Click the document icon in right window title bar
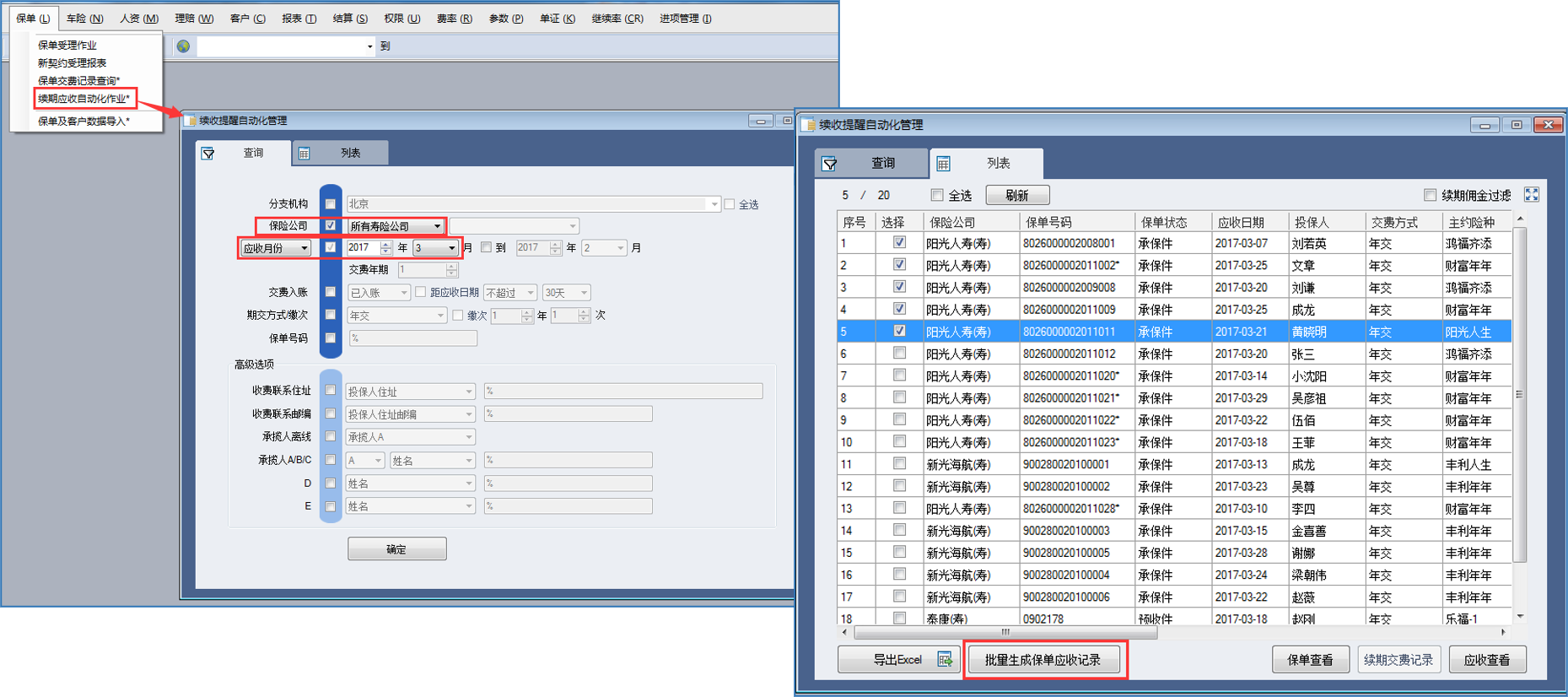Viewport: 1568px width, 697px height. pos(809,125)
